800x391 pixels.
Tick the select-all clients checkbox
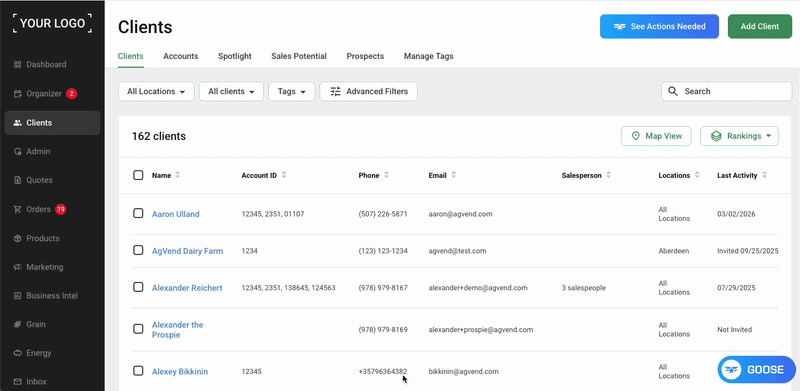click(138, 175)
